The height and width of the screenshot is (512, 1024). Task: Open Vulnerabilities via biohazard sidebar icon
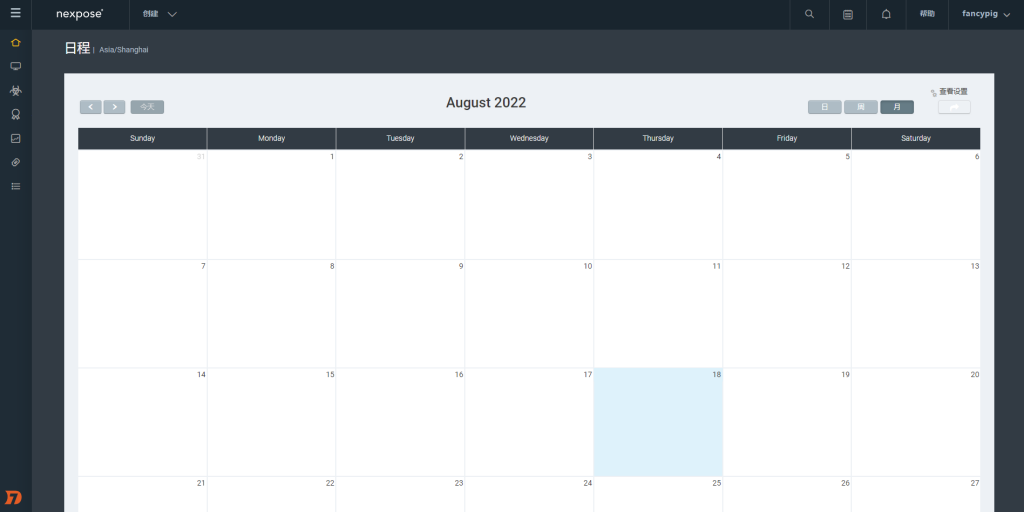pos(16,90)
